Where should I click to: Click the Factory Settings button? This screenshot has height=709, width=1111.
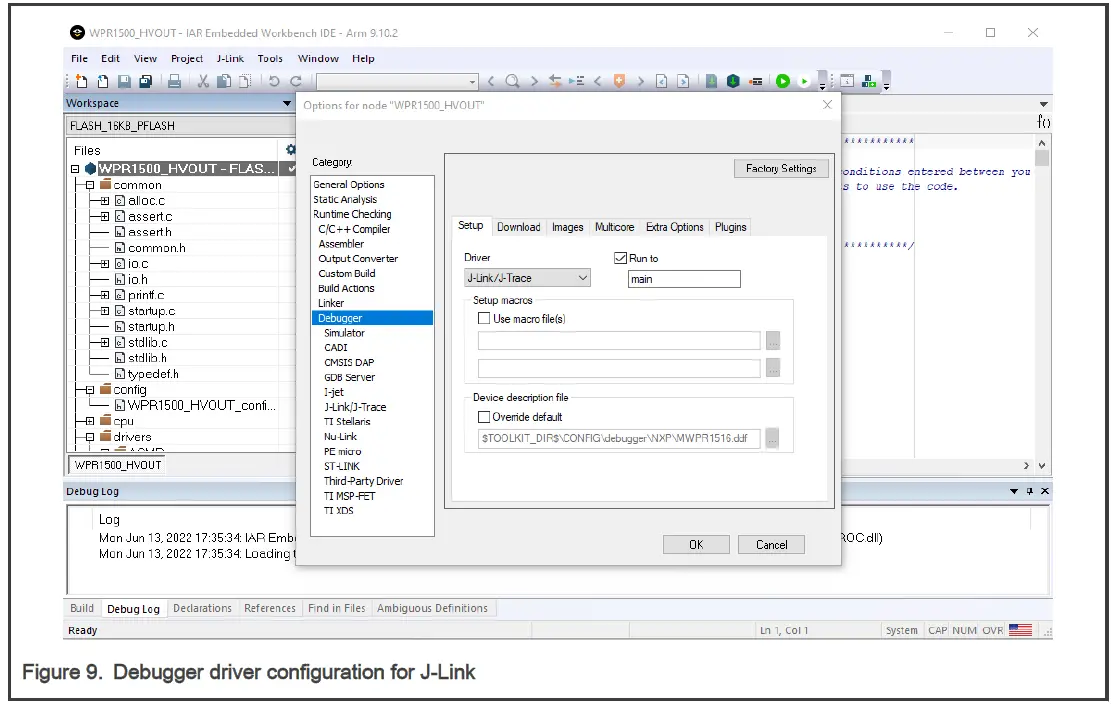(x=781, y=169)
